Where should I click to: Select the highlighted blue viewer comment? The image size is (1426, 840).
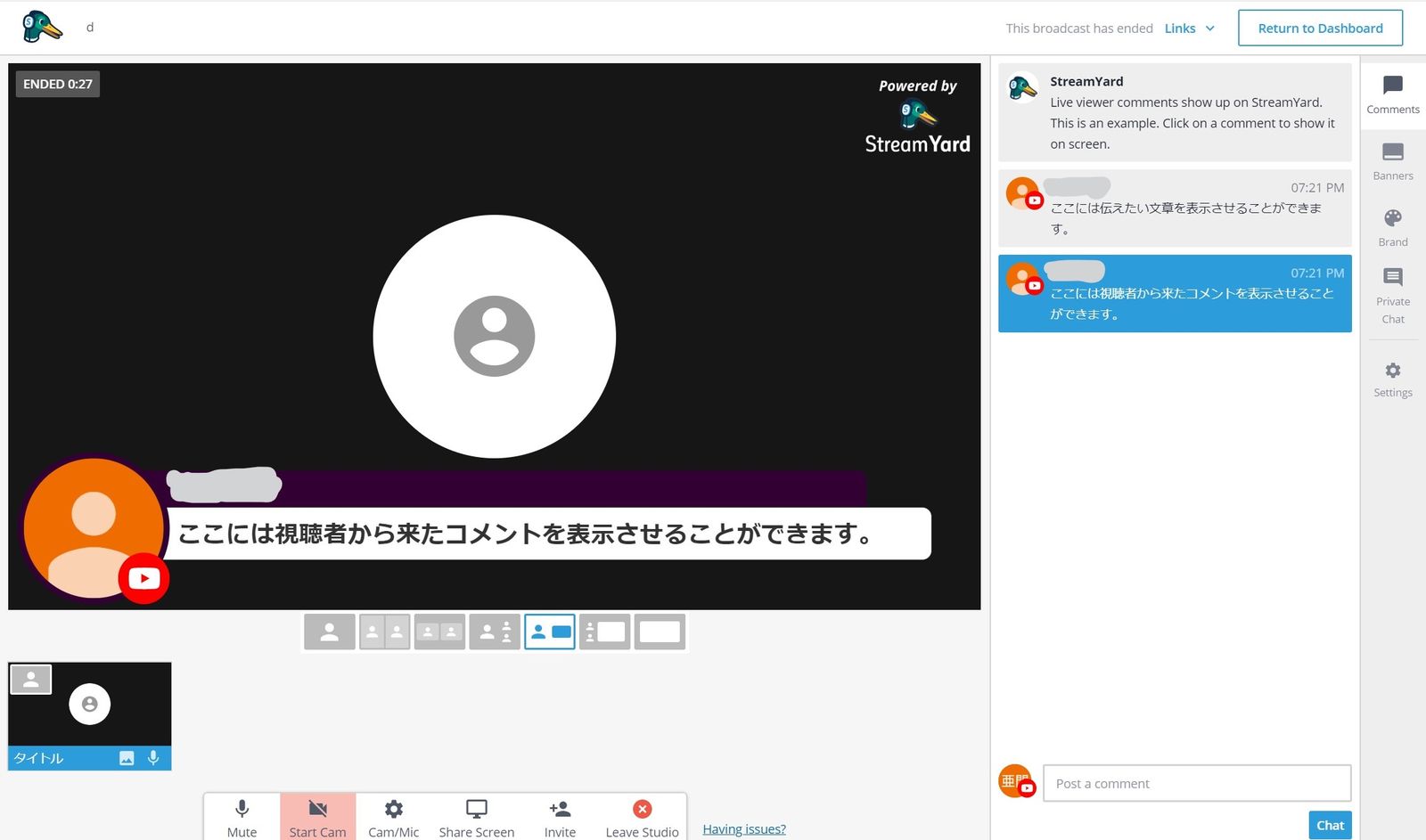point(1175,294)
